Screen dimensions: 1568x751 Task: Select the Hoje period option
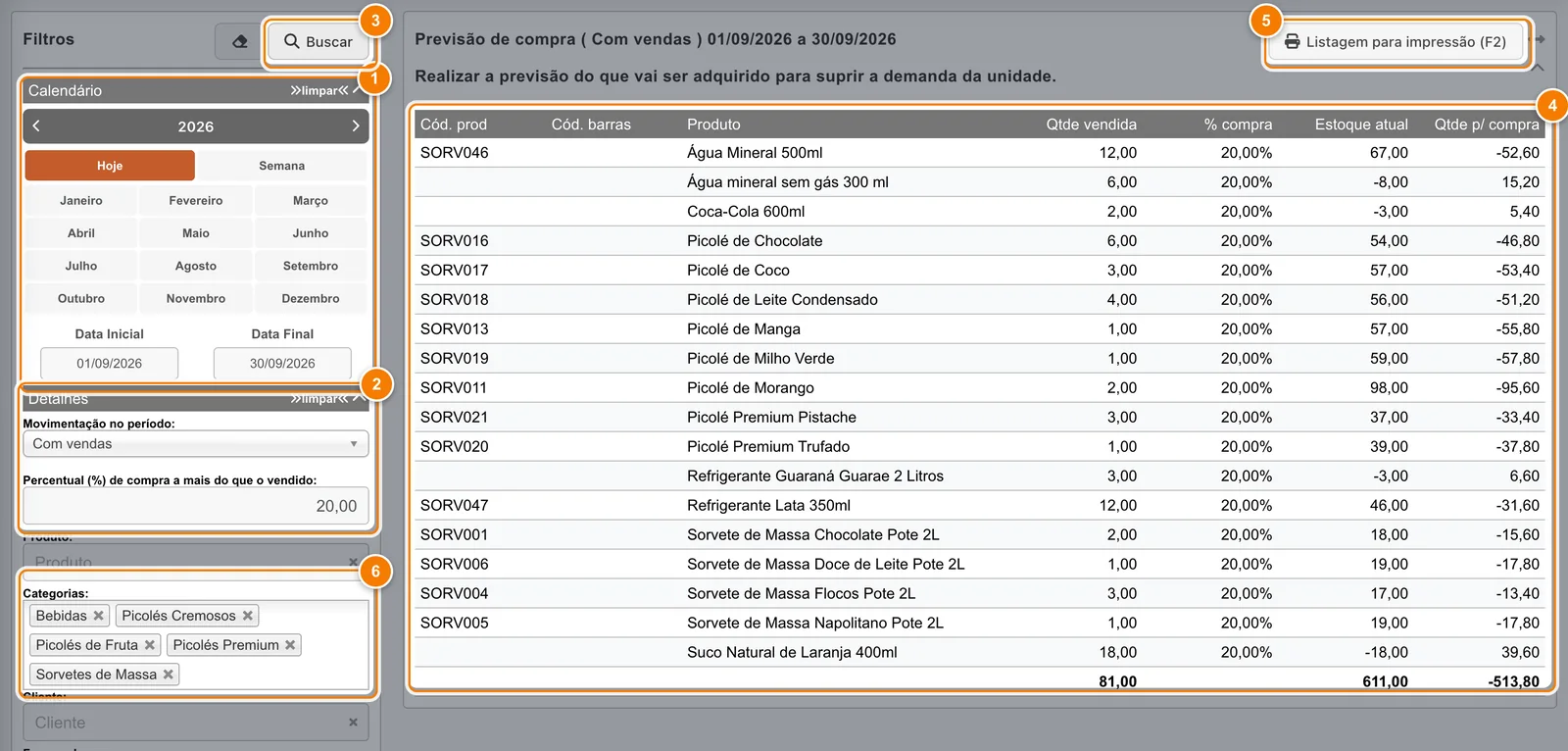pyautogui.click(x=110, y=166)
